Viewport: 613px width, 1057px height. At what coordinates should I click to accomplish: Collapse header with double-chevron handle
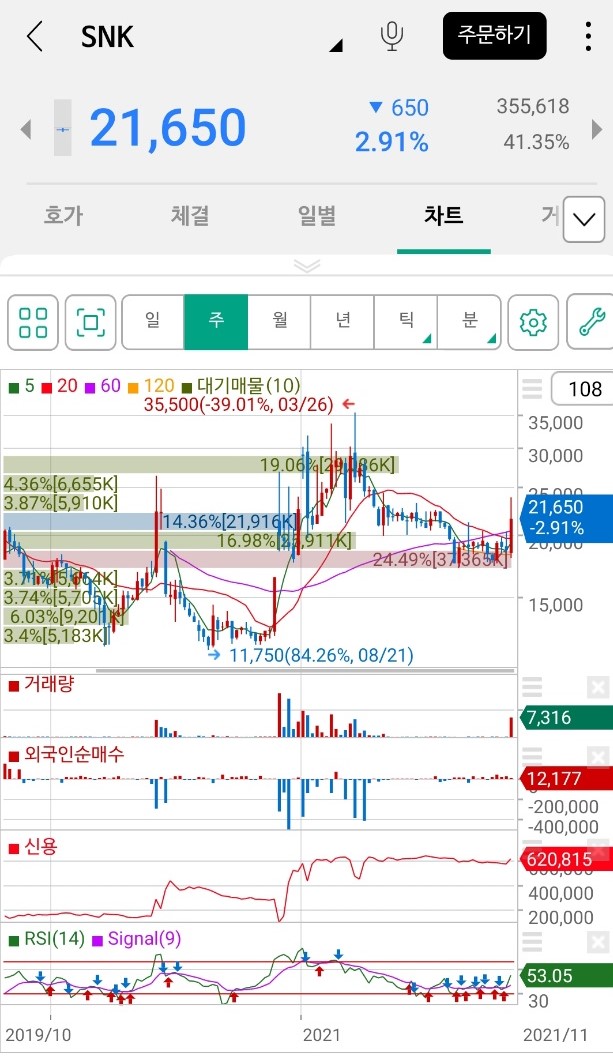(x=307, y=266)
